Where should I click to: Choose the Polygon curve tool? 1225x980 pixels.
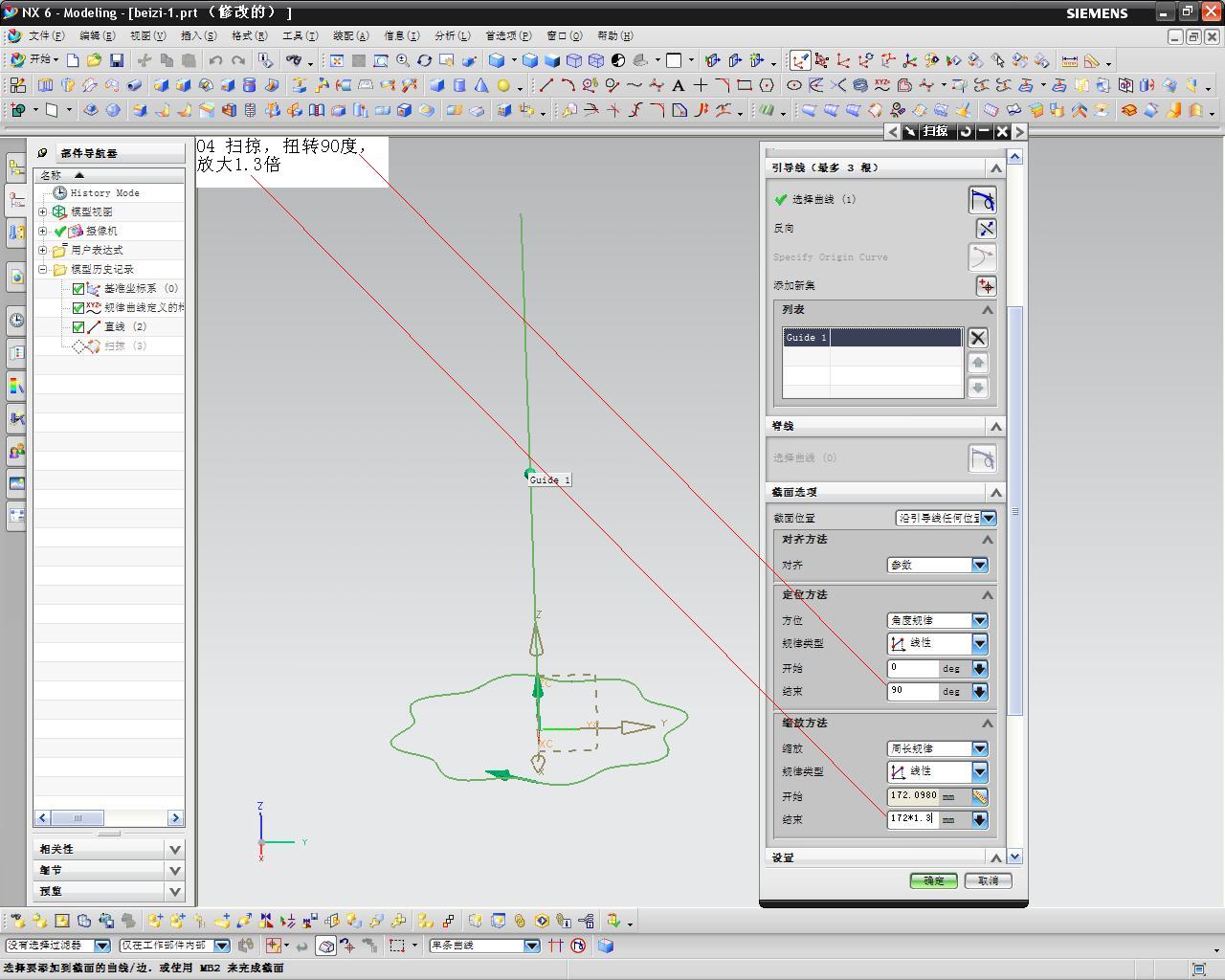[x=767, y=85]
